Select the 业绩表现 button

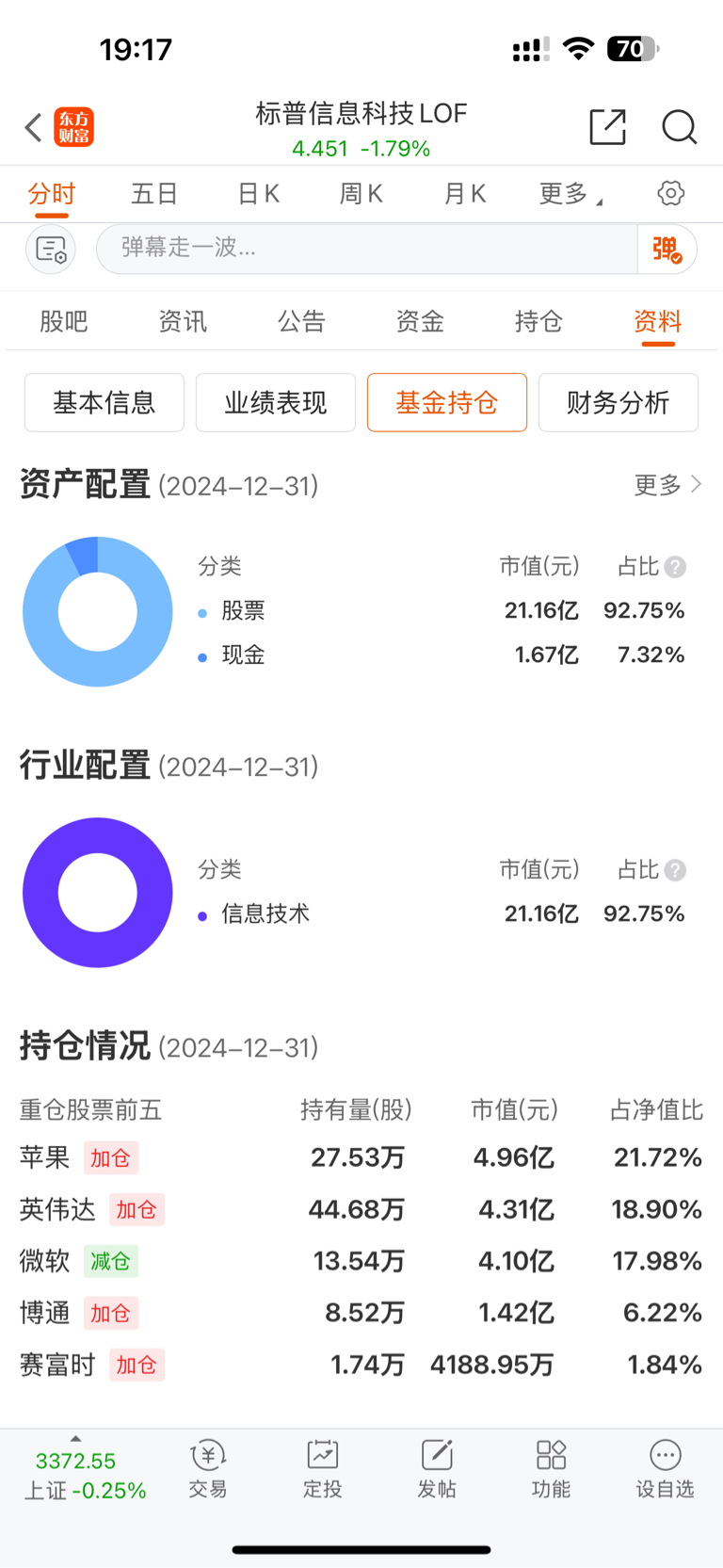click(275, 403)
